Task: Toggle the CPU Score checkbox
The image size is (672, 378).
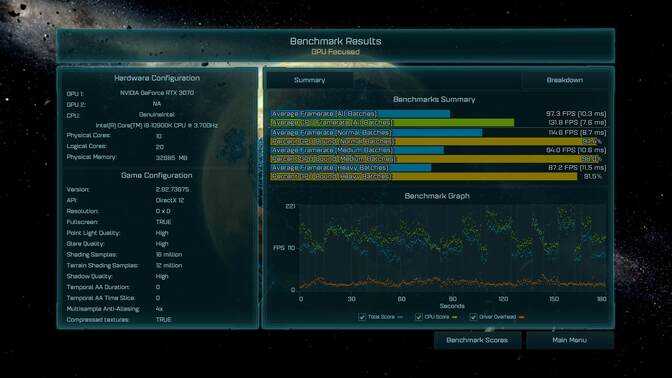Action: click(x=419, y=317)
